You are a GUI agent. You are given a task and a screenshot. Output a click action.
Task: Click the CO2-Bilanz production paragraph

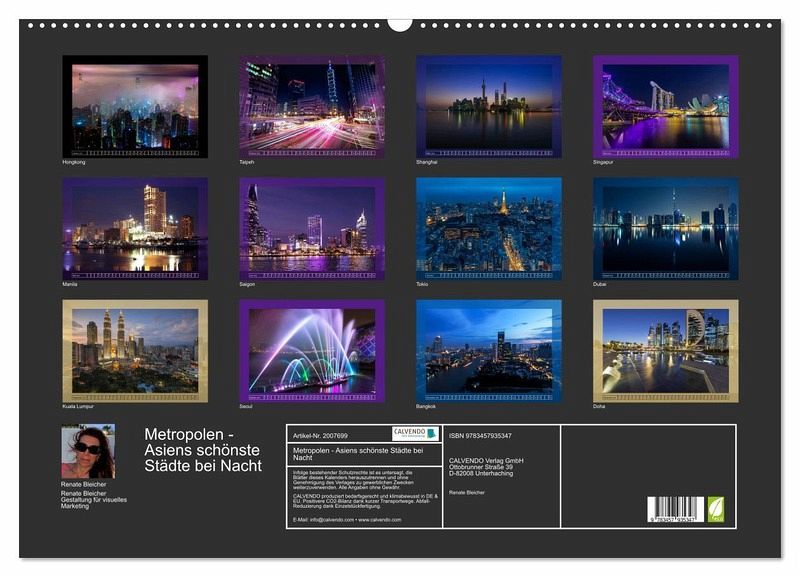click(365, 500)
